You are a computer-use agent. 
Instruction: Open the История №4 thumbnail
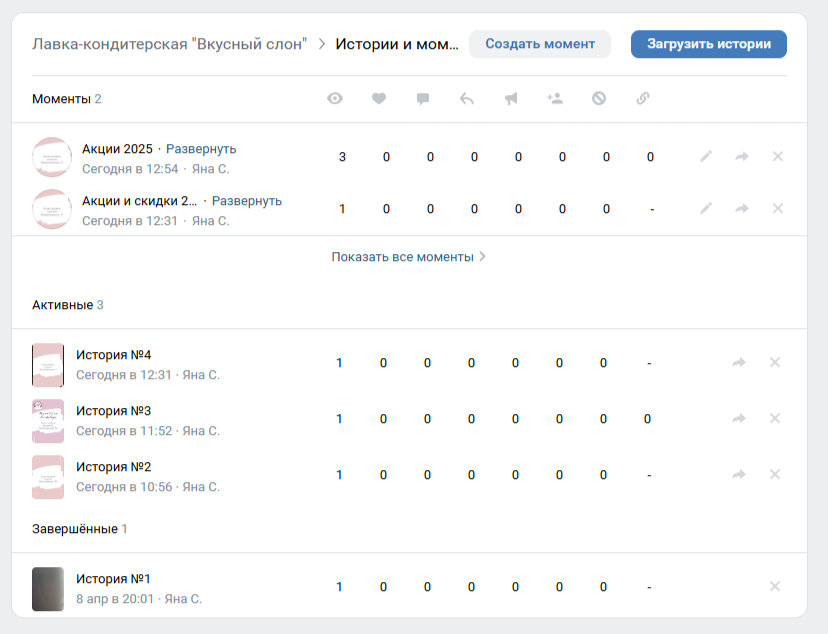(48, 365)
